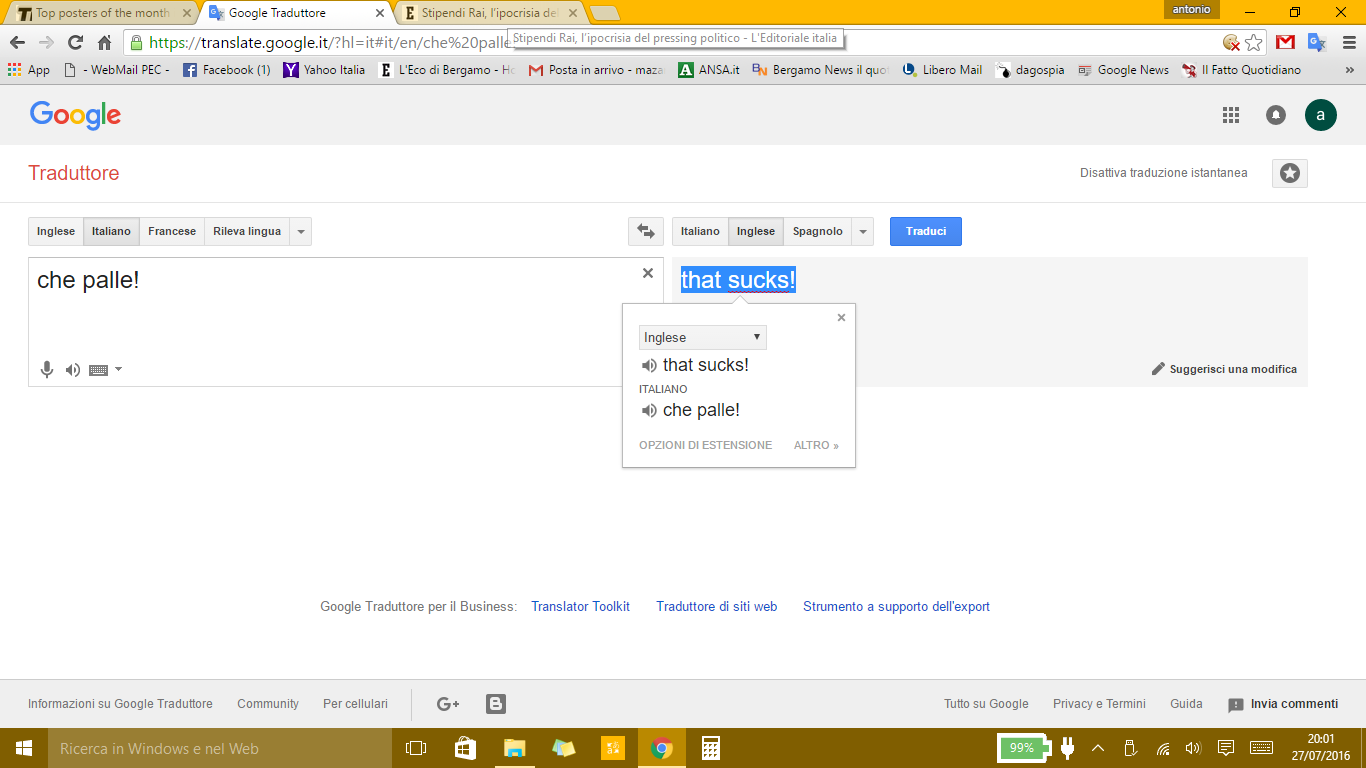The image size is (1366, 768).
Task: Switch to Top posters of the month tab
Action: pos(100,13)
